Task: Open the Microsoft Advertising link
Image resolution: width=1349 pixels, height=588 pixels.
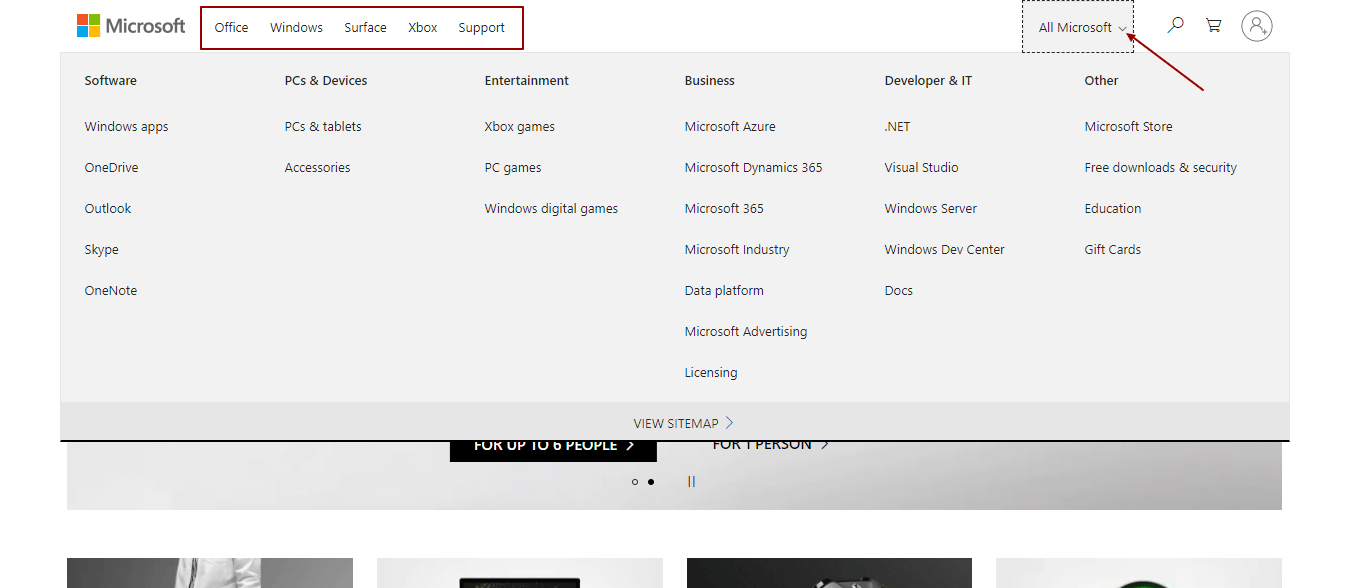Action: pyautogui.click(x=746, y=331)
